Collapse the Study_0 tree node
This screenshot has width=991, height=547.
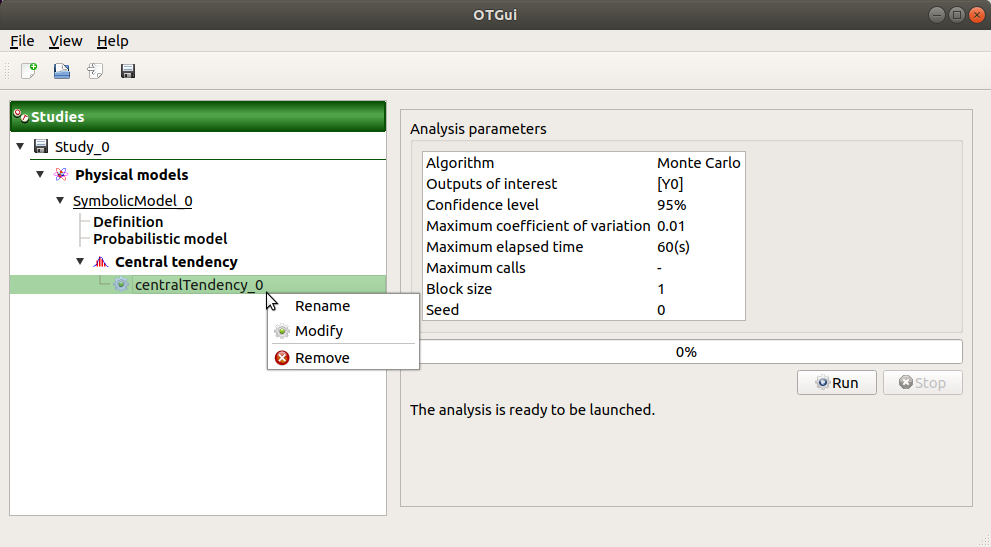coord(21,147)
